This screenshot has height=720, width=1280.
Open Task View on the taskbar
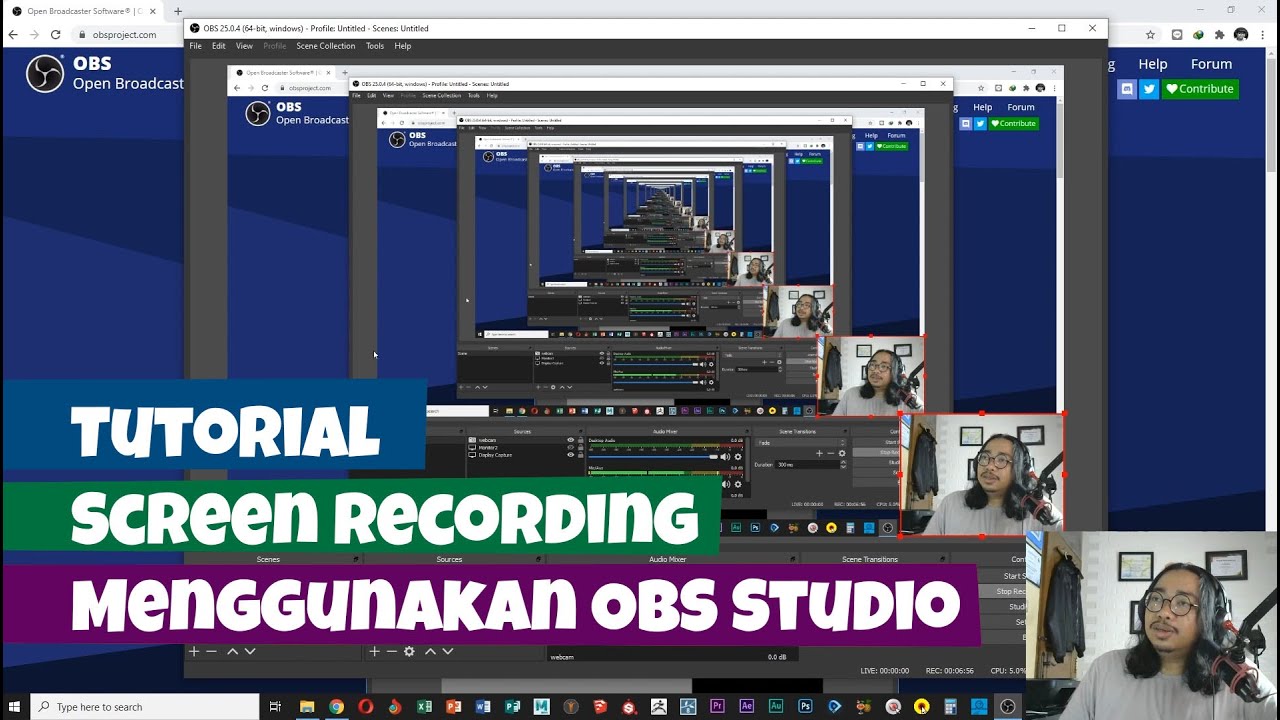tap(275, 707)
